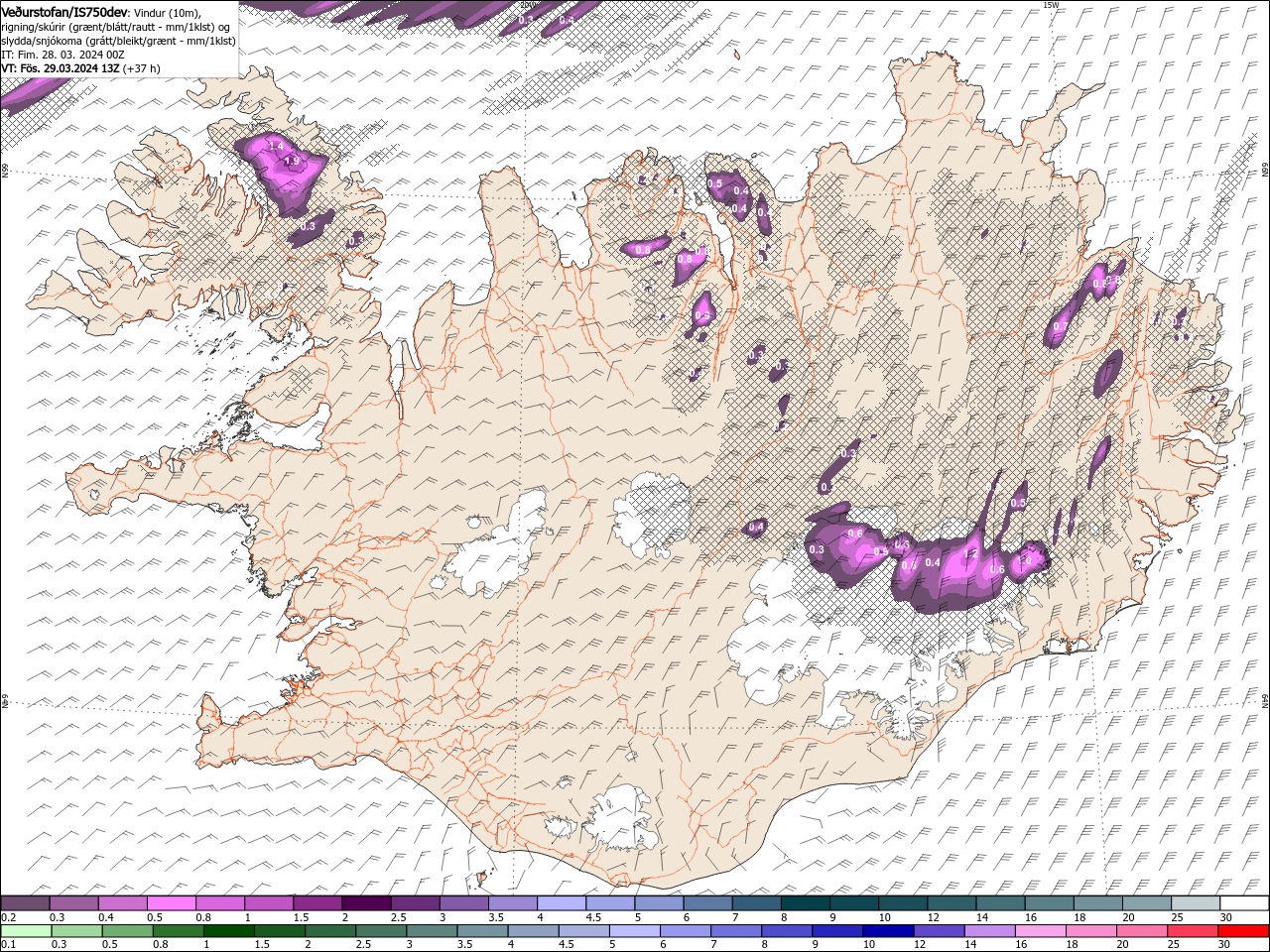Image resolution: width=1270 pixels, height=952 pixels.
Task: Click the white top legend swatch after 30
Action: click(x=1242, y=903)
